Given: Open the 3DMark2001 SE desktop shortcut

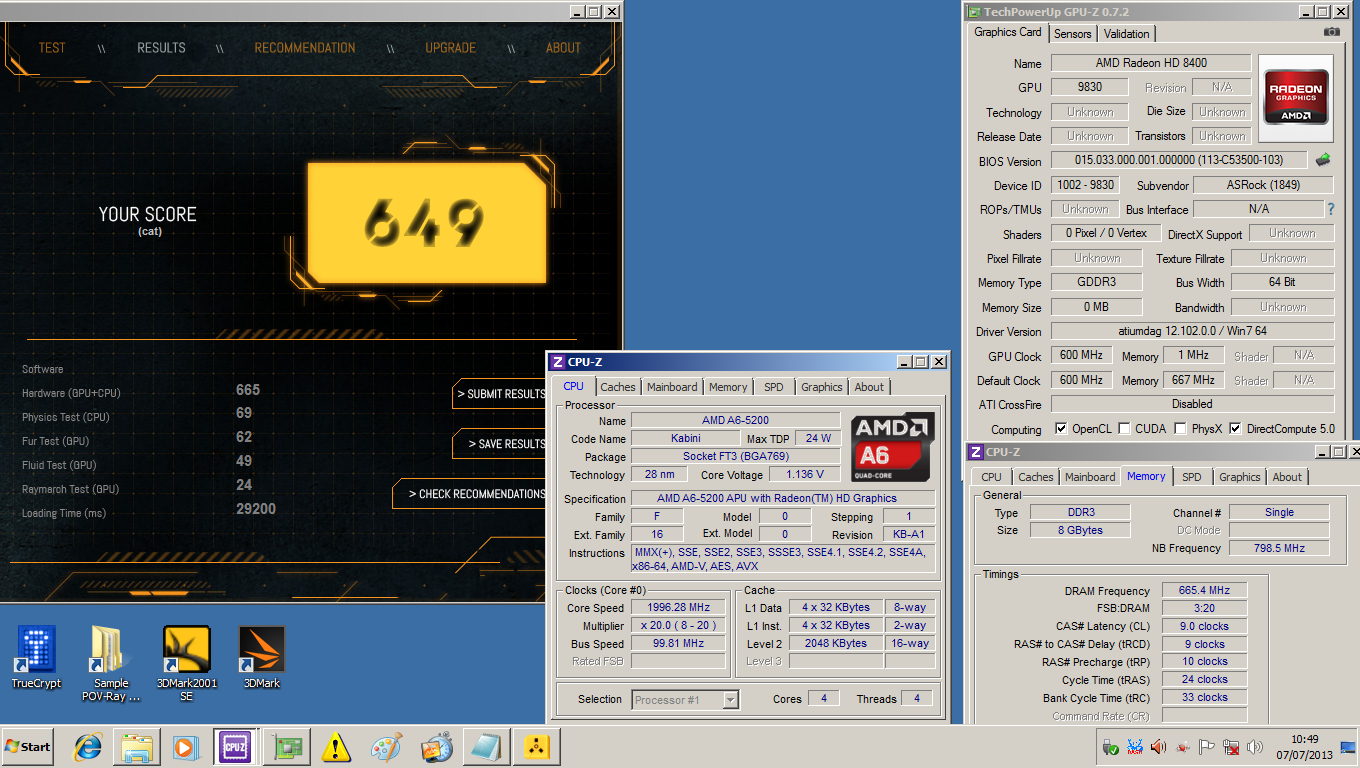Looking at the screenshot, I should [187, 663].
